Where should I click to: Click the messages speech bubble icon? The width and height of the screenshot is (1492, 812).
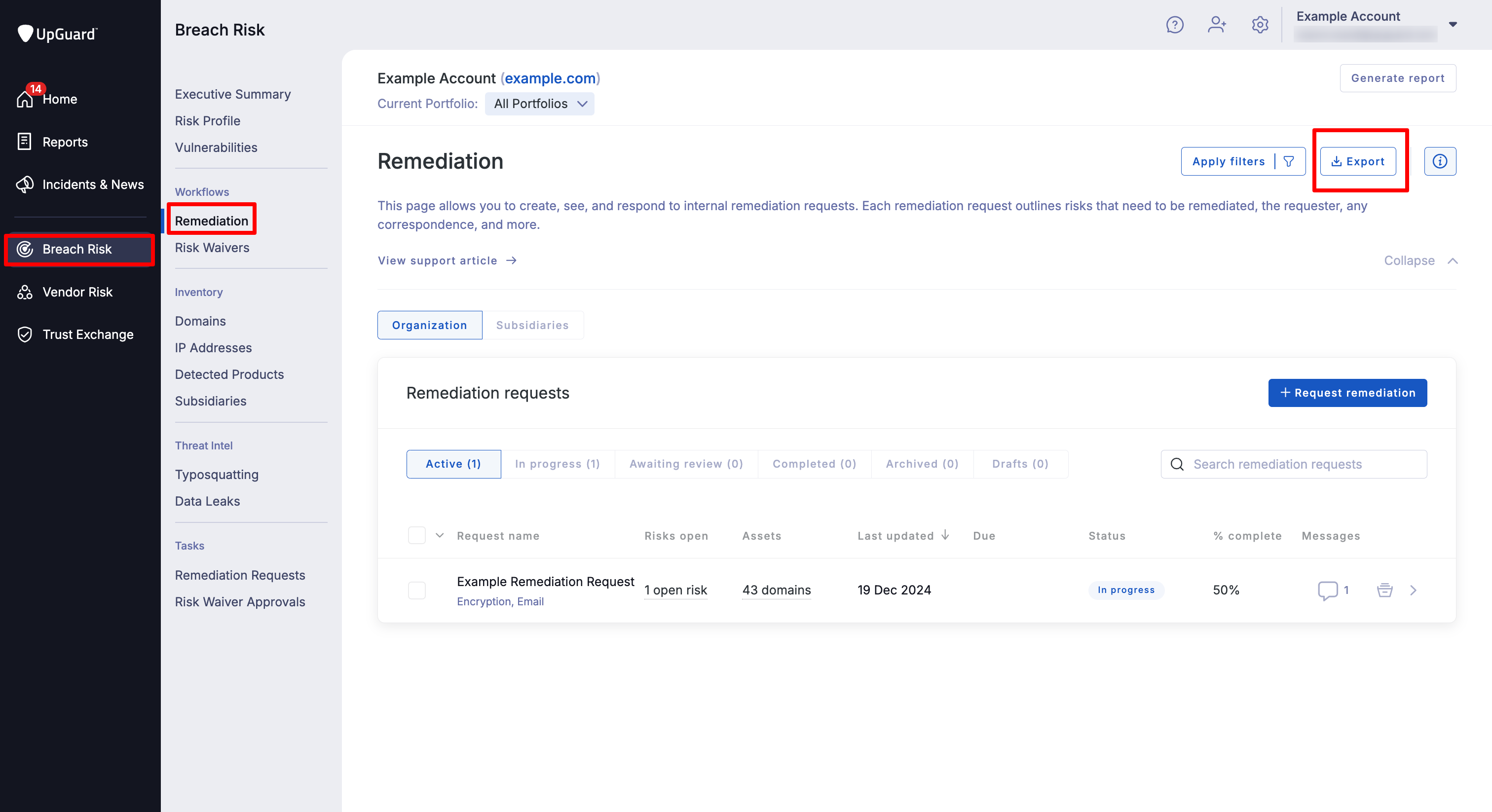pos(1328,590)
